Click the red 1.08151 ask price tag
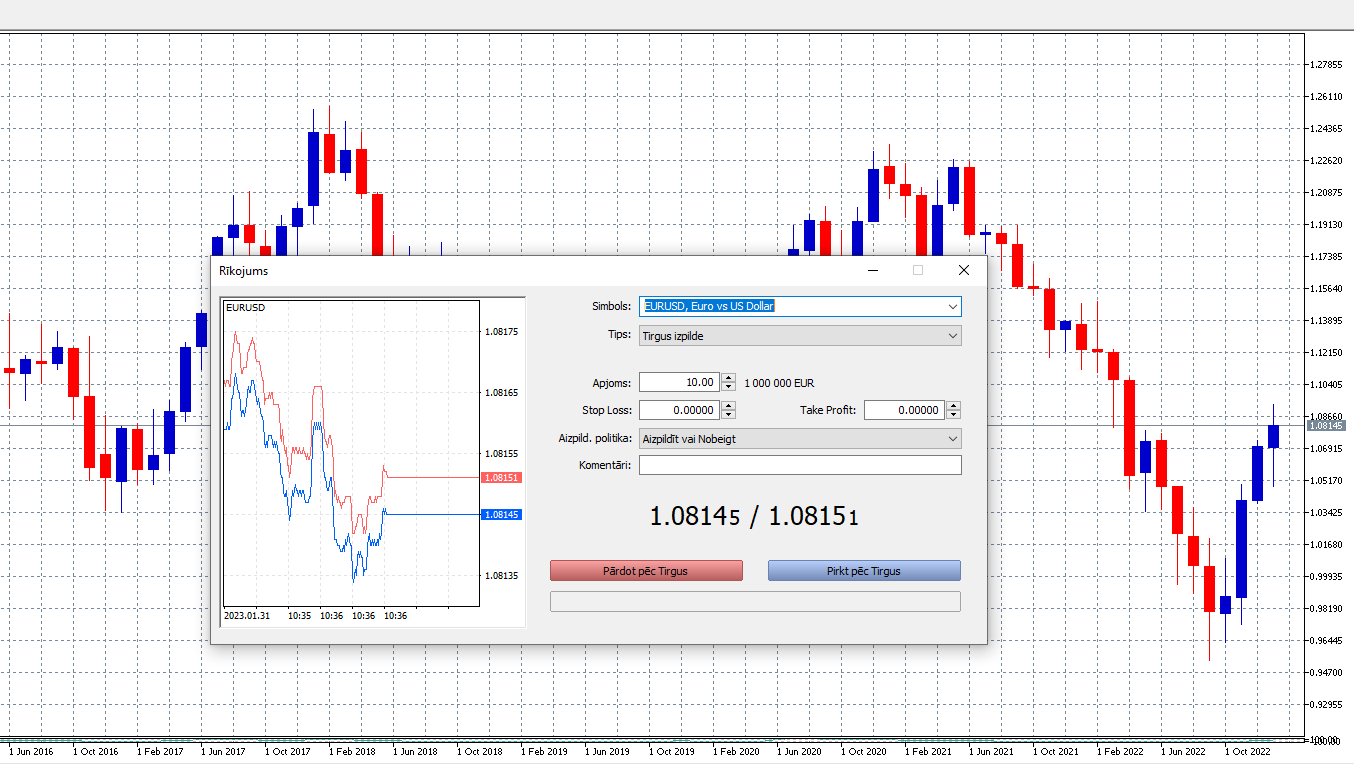The height and width of the screenshot is (765, 1354). click(x=501, y=478)
